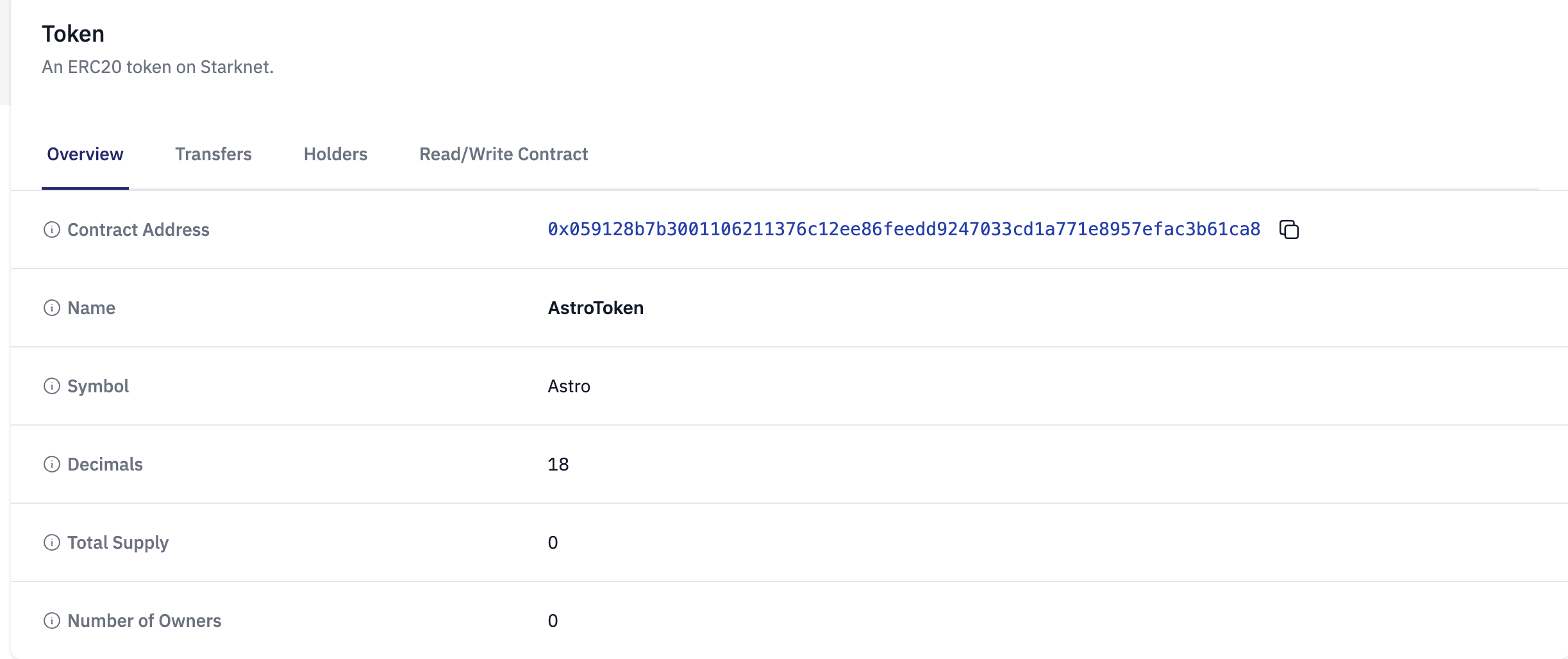Click the info icon next to Symbol
This screenshot has width=1568, height=659.
pos(52,386)
